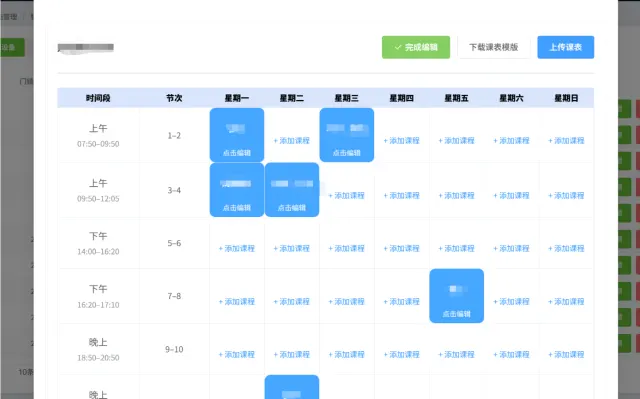
Task: Add course for Friday periods 1-2
Action: 456,141
